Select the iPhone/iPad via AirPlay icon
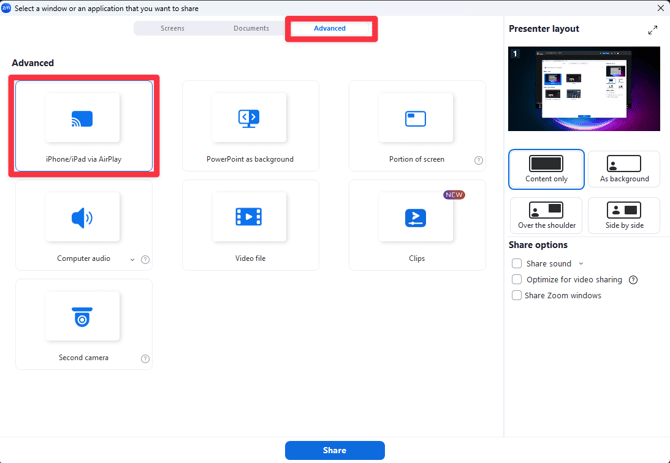Viewport: 670px width, 463px height. (82, 118)
